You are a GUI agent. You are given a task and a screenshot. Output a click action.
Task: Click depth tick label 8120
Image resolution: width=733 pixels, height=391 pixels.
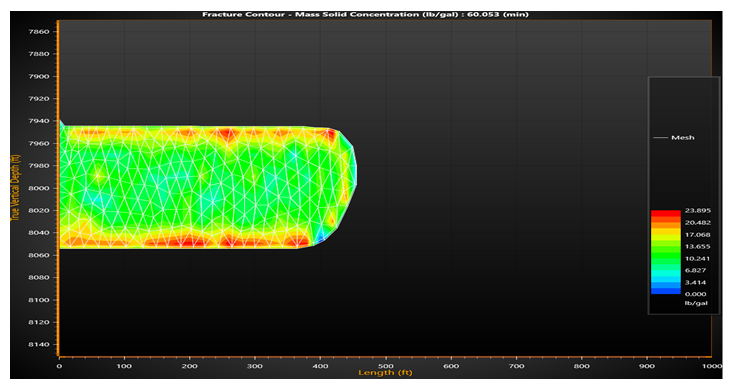(39, 322)
